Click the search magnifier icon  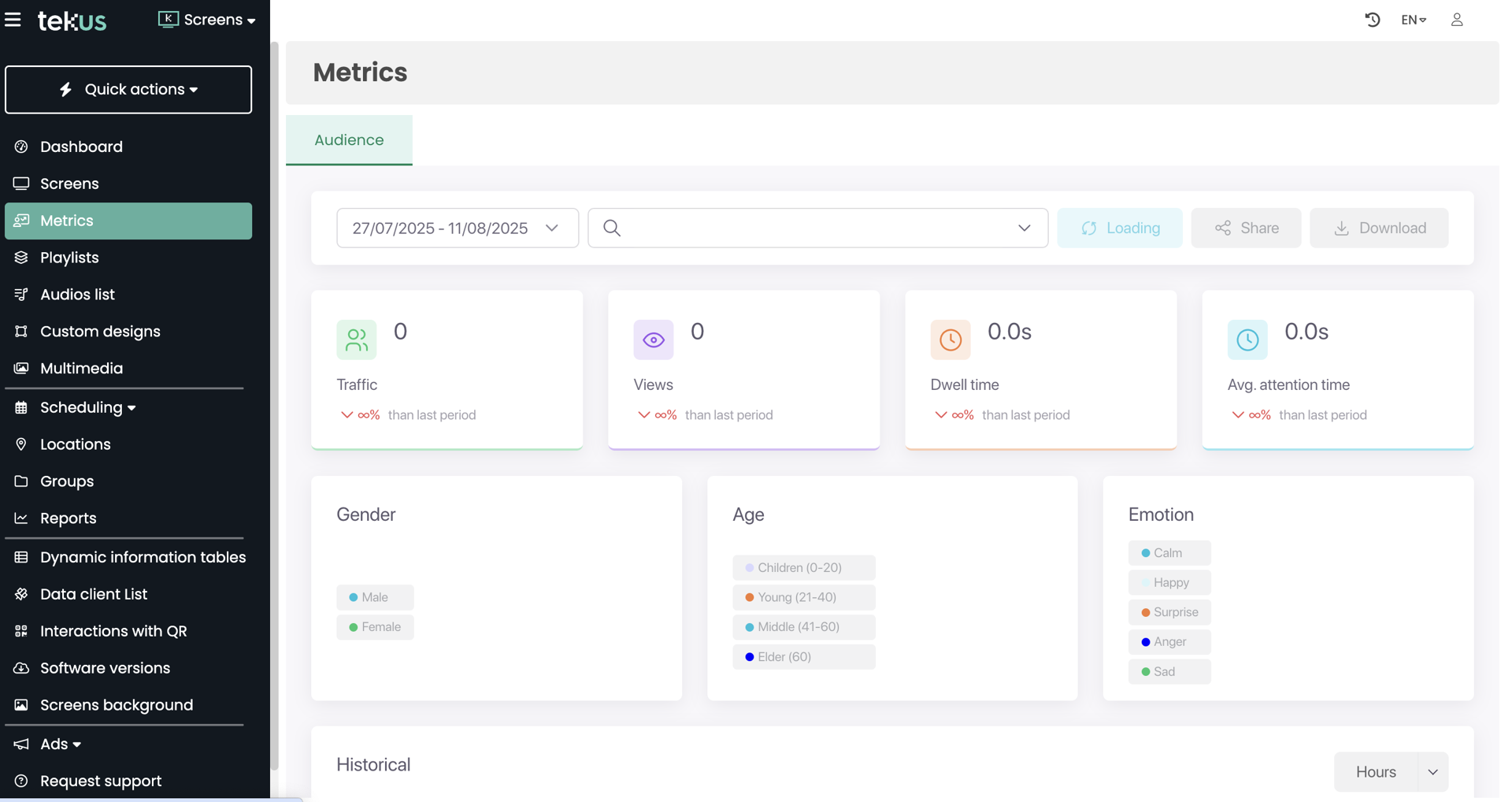point(612,228)
